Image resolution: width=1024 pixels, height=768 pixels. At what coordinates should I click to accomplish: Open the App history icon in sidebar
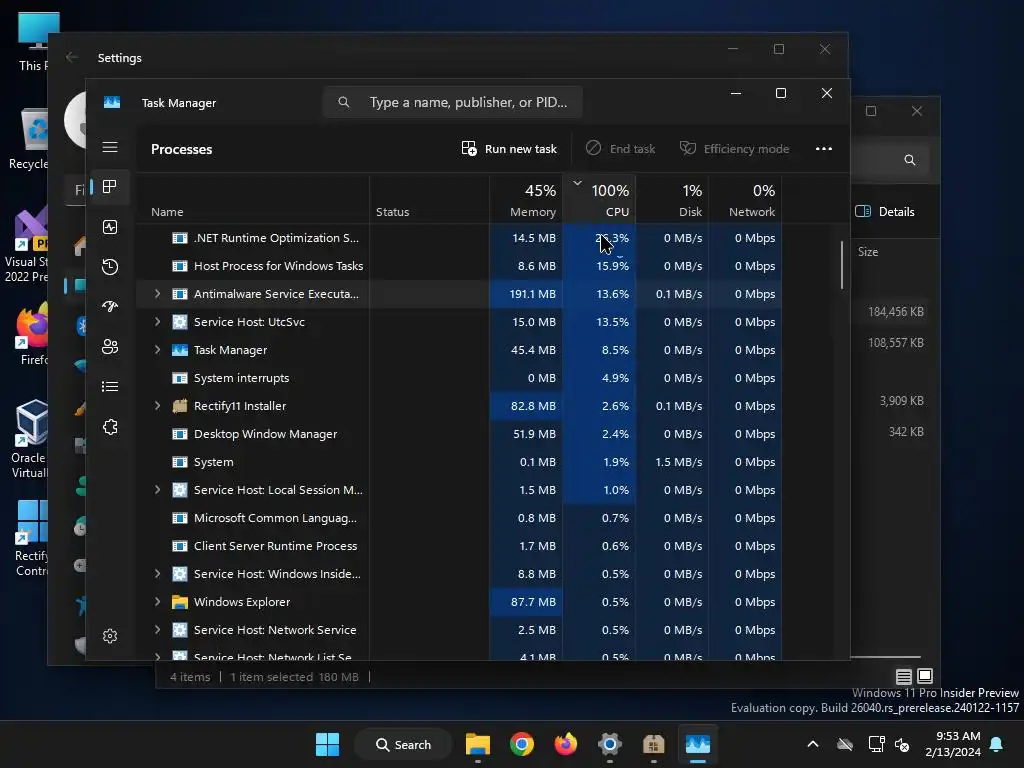coord(110,266)
